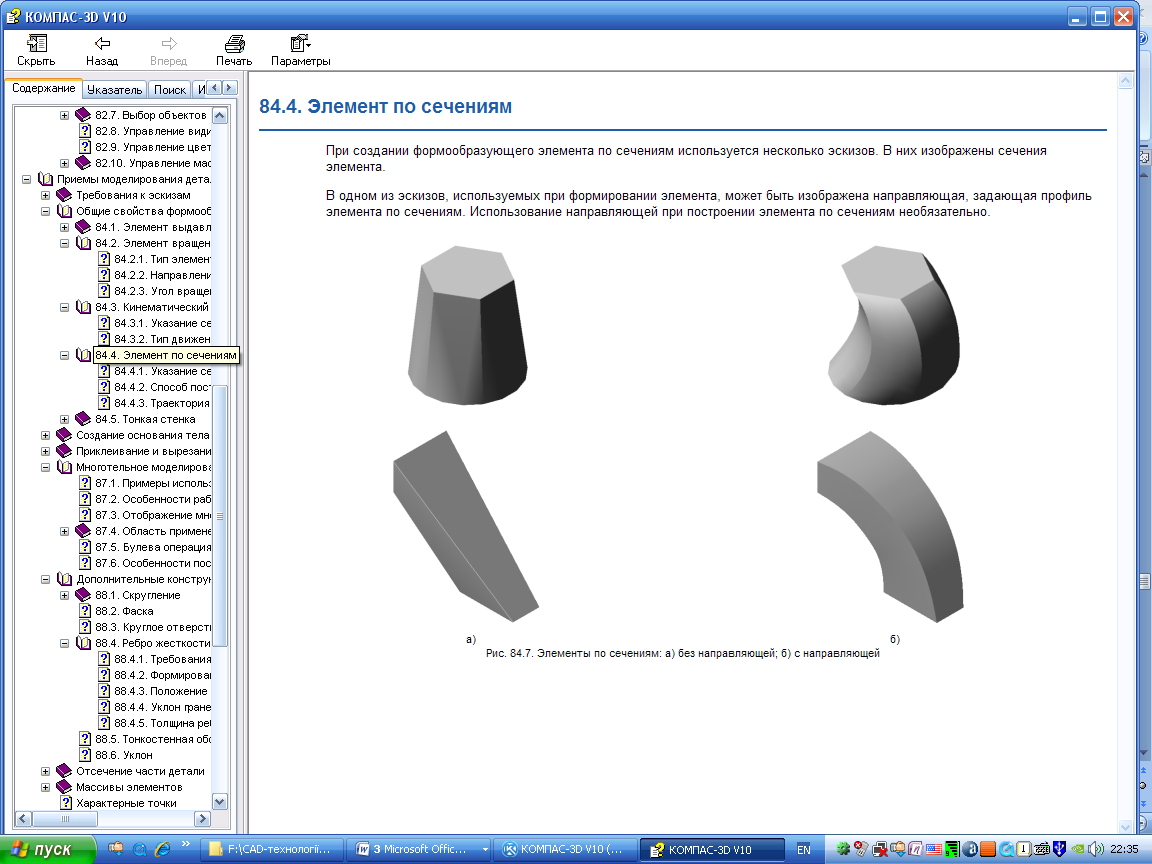Click the Скрыть (hide) toolbar icon
1152x864 pixels.
tap(36, 44)
